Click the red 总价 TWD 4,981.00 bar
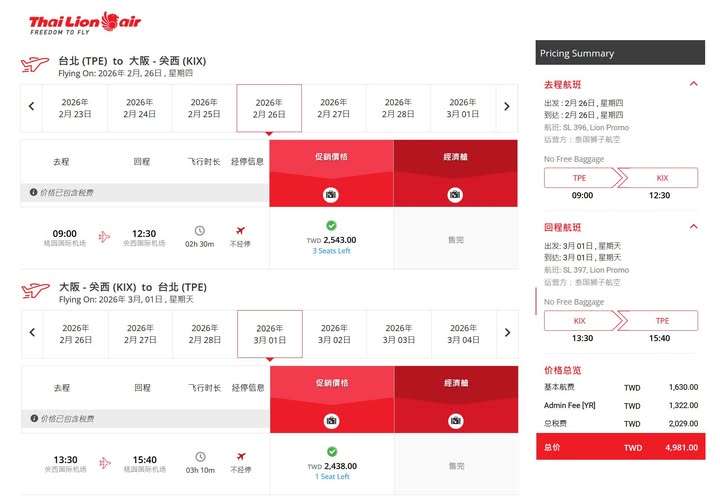Viewport: 720px width, 504px height. [620, 447]
